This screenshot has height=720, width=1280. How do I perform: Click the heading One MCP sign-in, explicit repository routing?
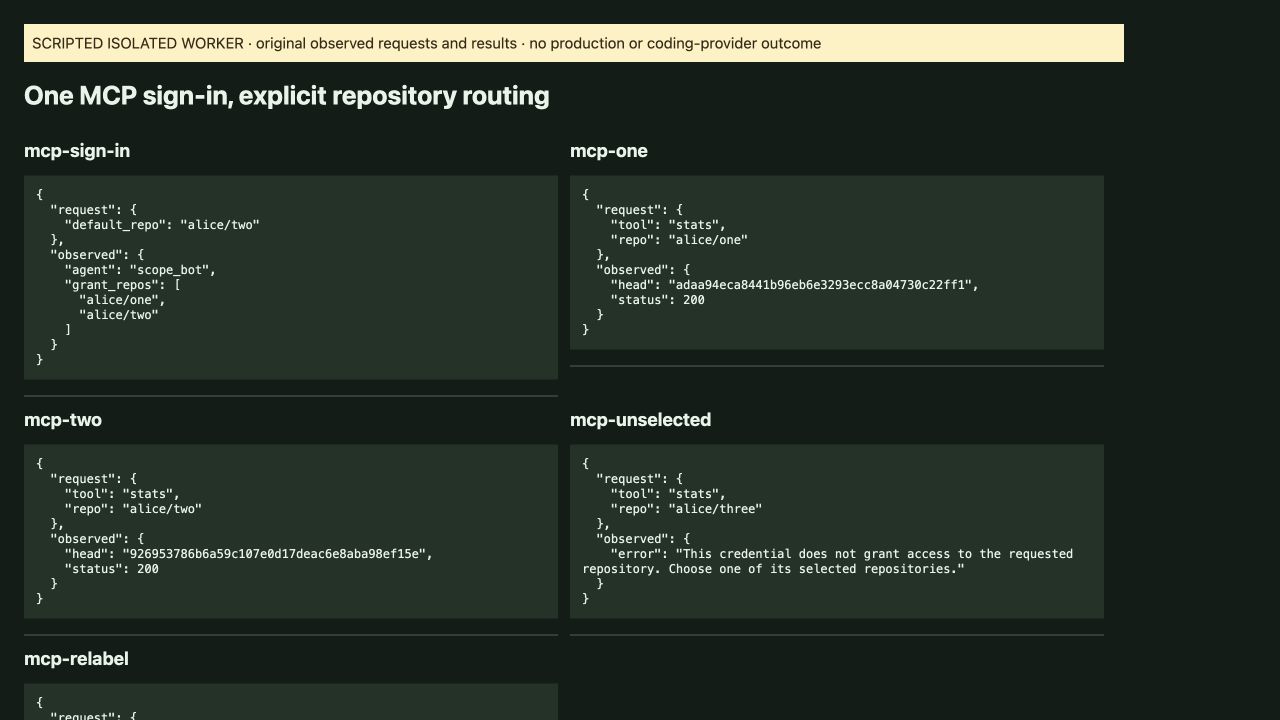point(287,96)
